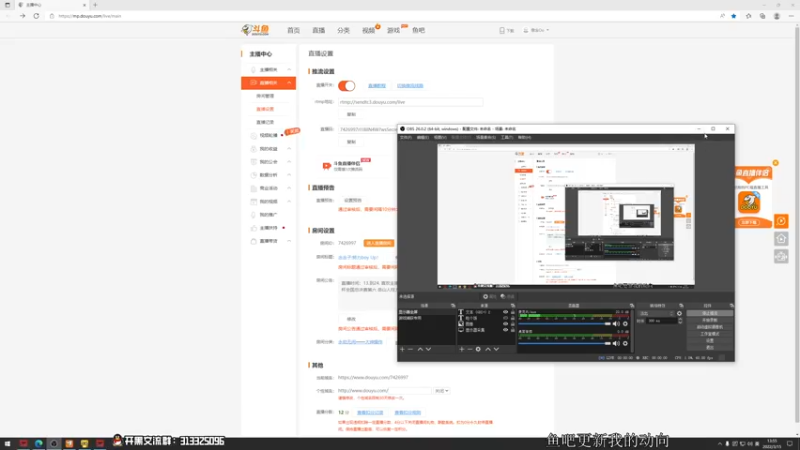
Task: Click the orange play icon on right floating bar
Action: tap(781, 221)
